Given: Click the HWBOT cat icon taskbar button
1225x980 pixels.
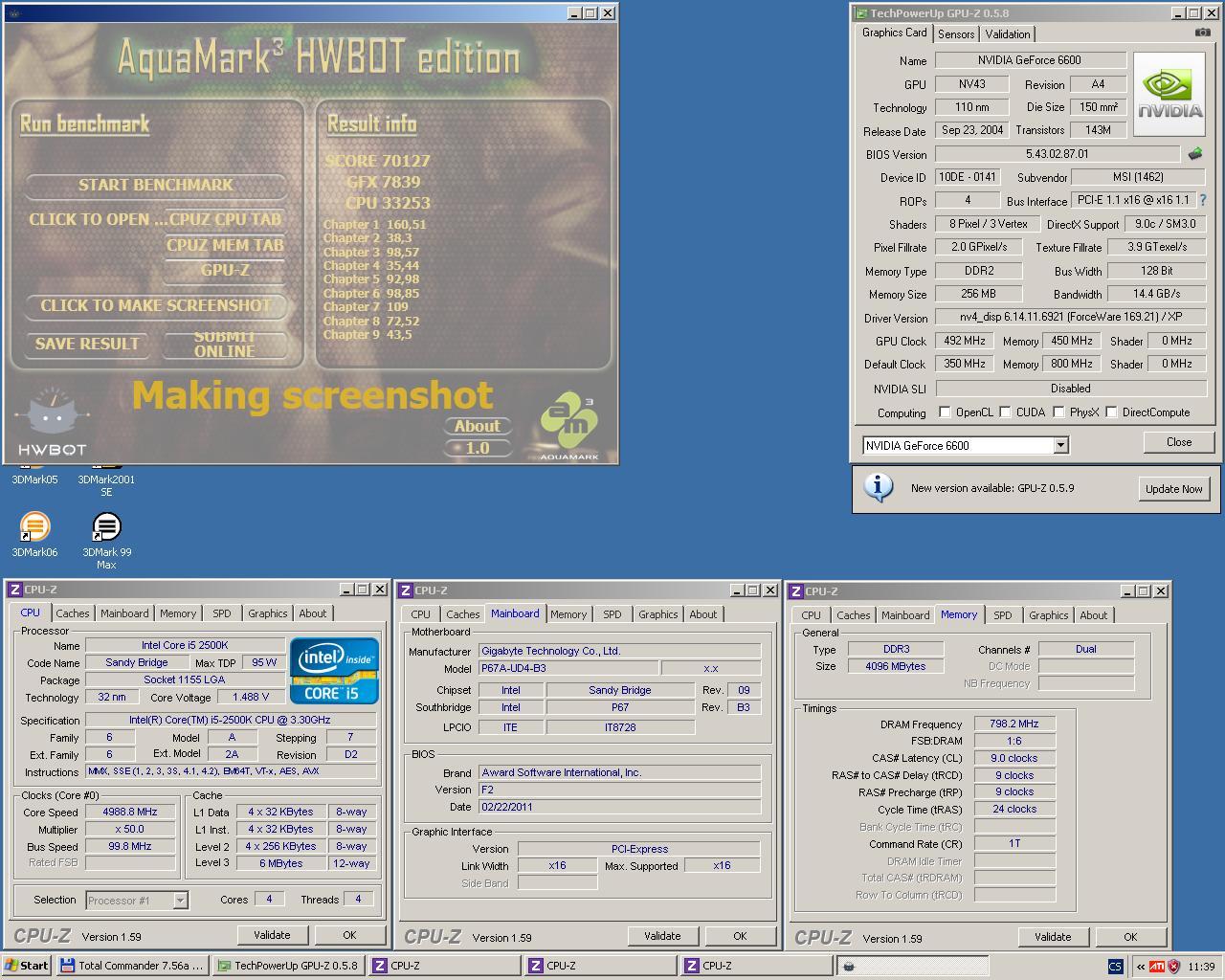Looking at the screenshot, I should (912, 966).
